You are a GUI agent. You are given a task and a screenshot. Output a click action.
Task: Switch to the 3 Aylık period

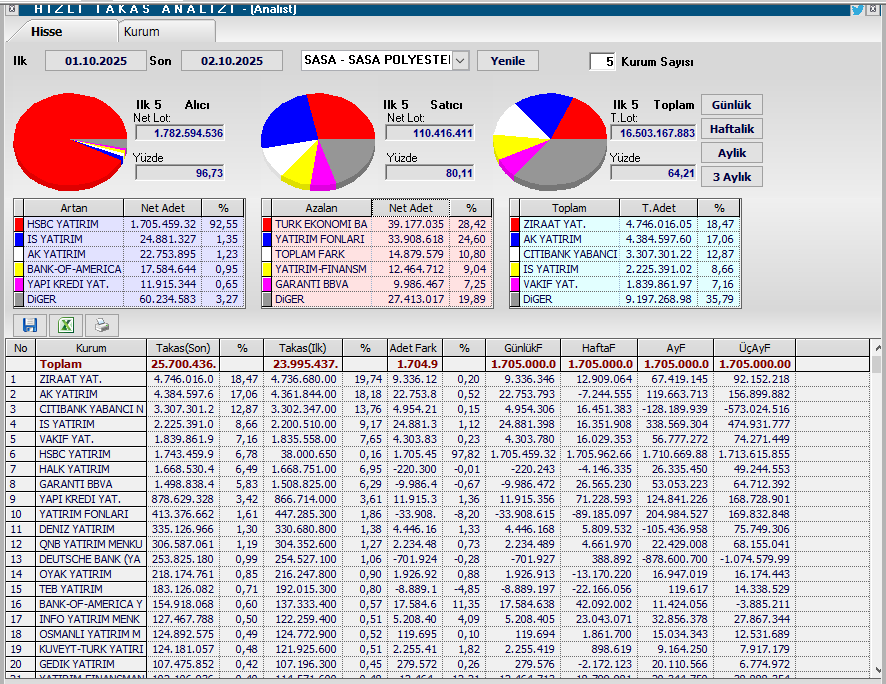click(x=731, y=177)
